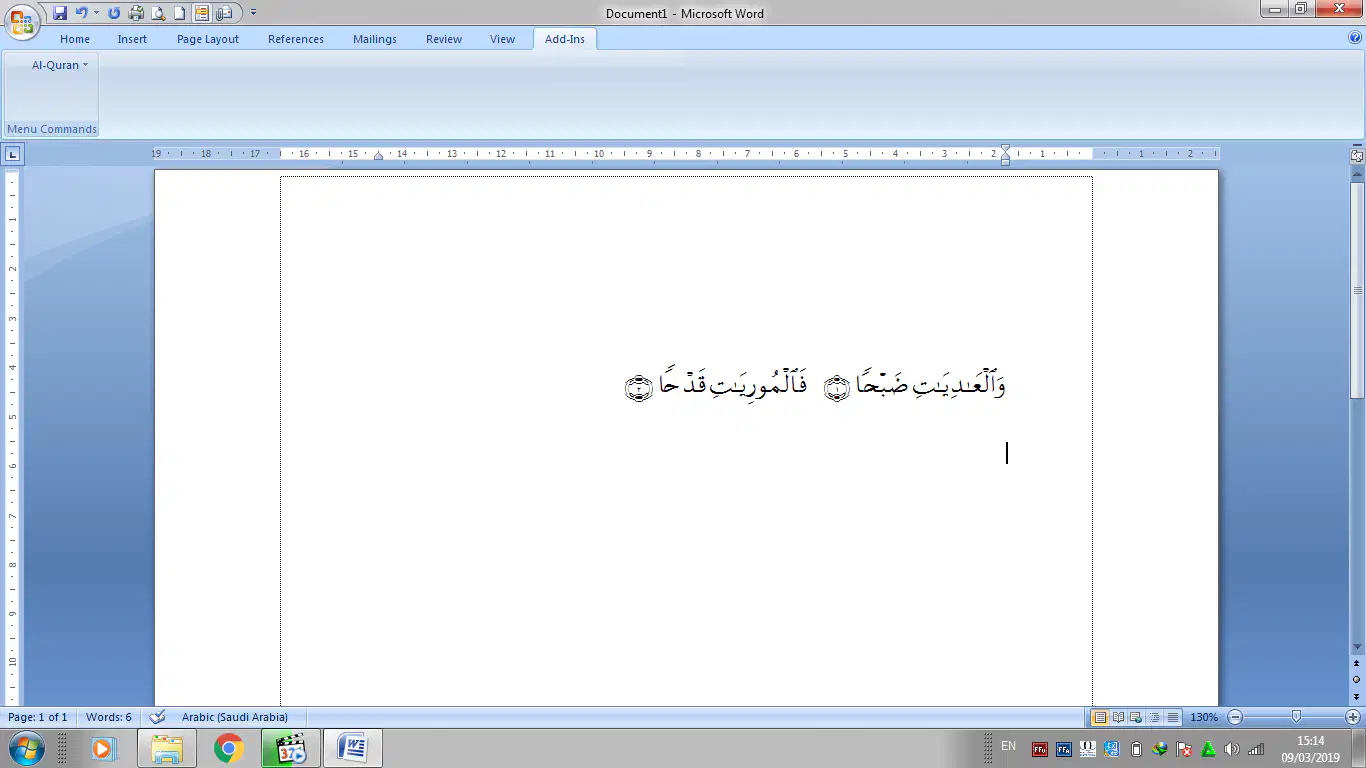Change language Arabic (Saudi Arabia)
The width and height of the screenshot is (1366, 768).
pyautogui.click(x=235, y=717)
